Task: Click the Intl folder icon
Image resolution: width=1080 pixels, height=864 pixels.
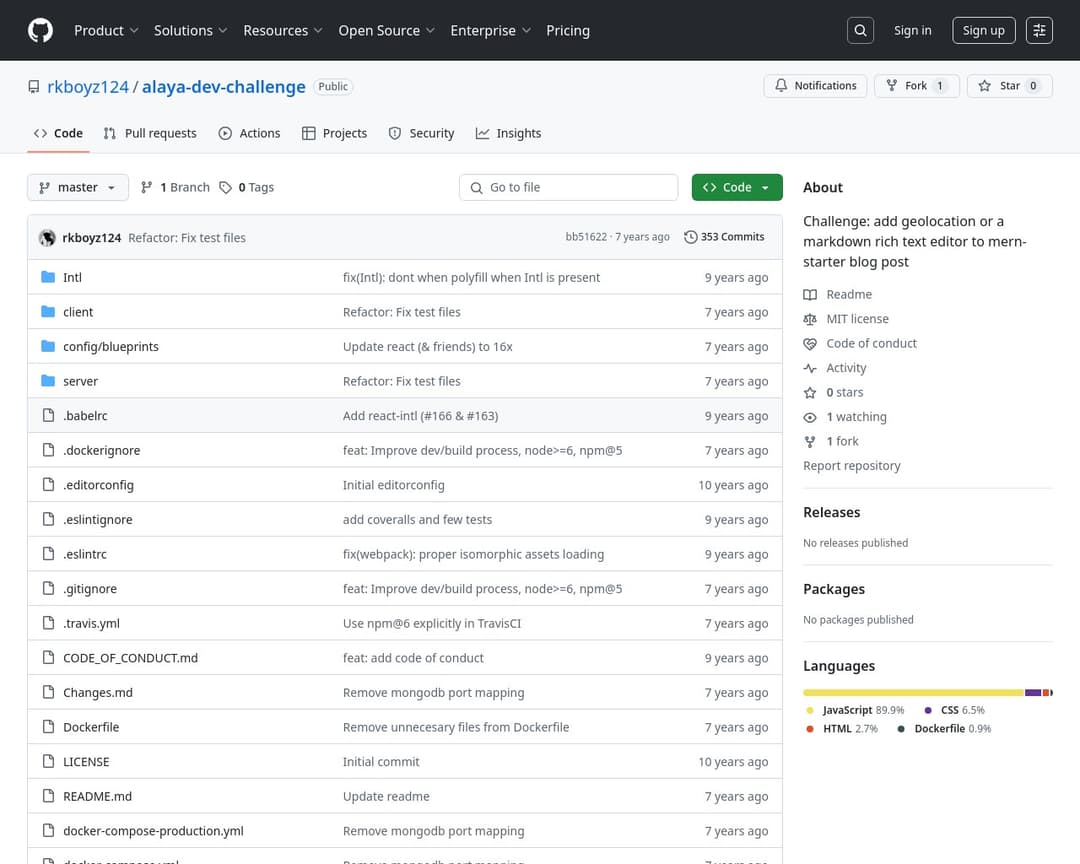Action: click(48, 277)
